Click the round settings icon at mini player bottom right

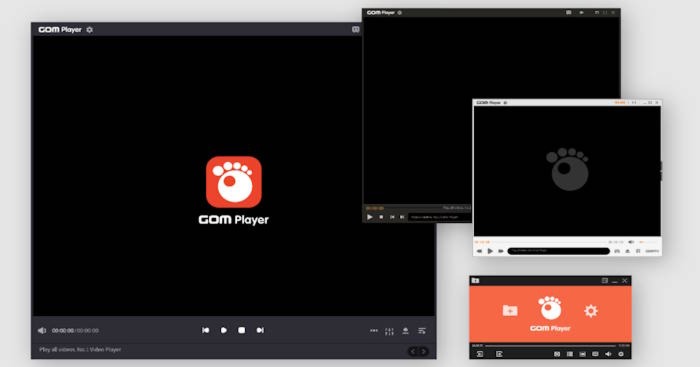[621, 354]
